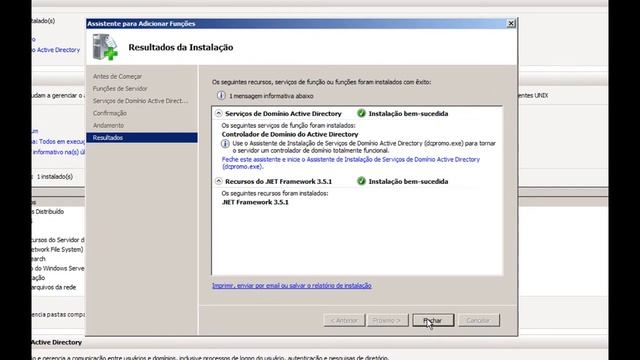Click 'Os seguintes recursos foram instalados' text
This screenshot has height=360, width=640.
(275, 193)
